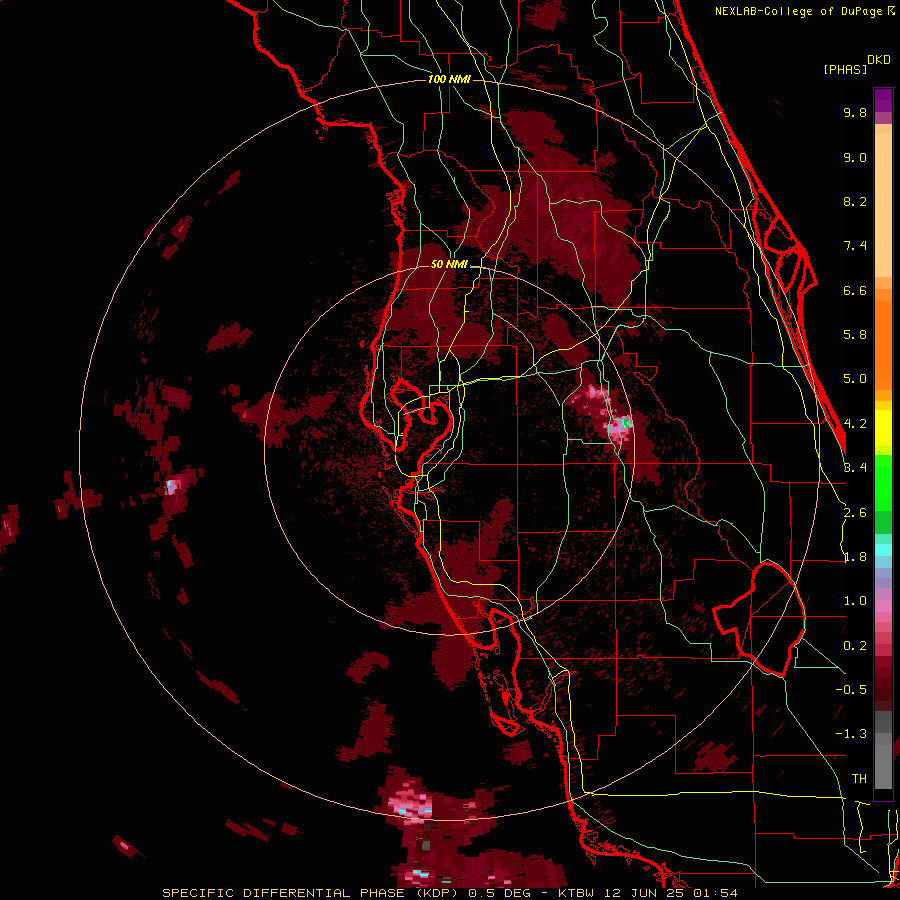Click the 1.0 scale value
Viewport: 900px width, 900px height.
tap(855, 601)
